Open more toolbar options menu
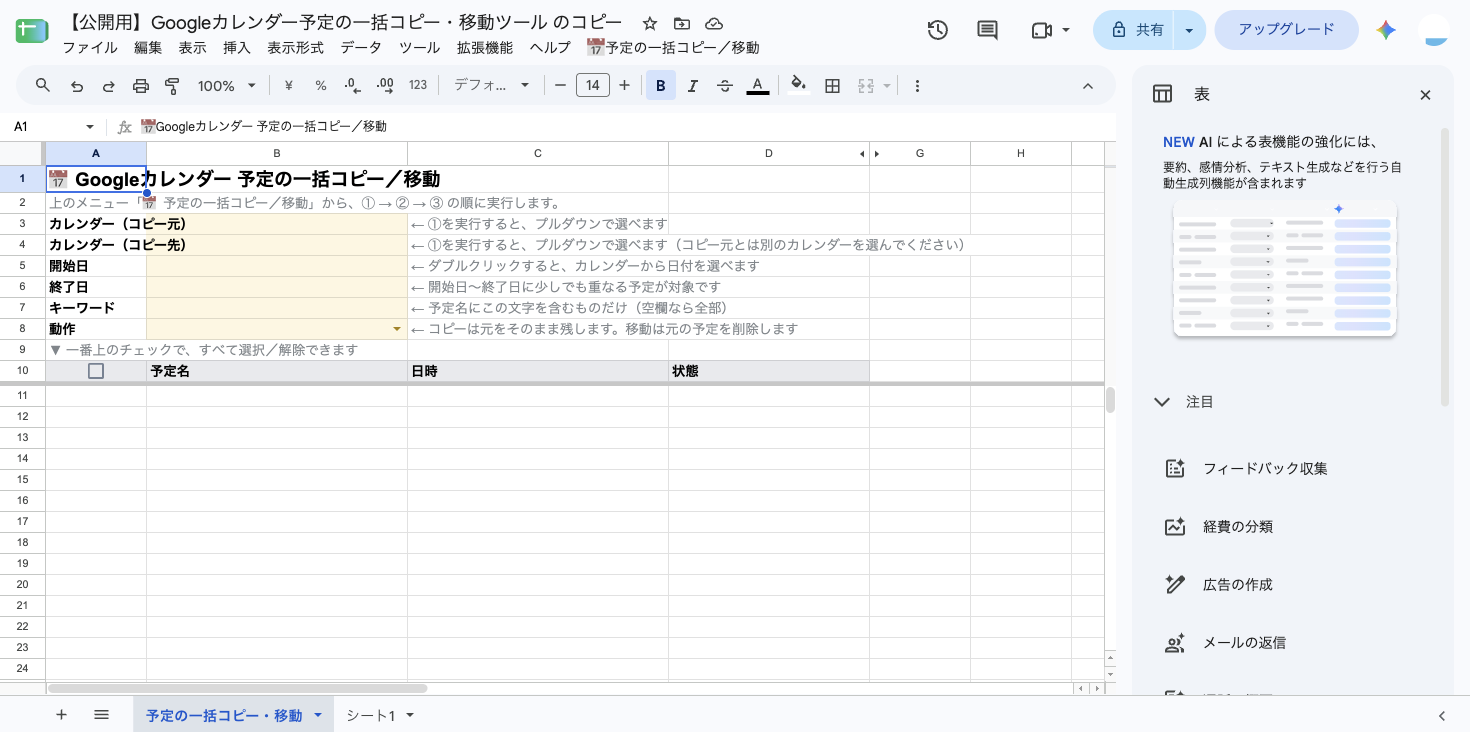This screenshot has width=1470, height=732. 917,86
